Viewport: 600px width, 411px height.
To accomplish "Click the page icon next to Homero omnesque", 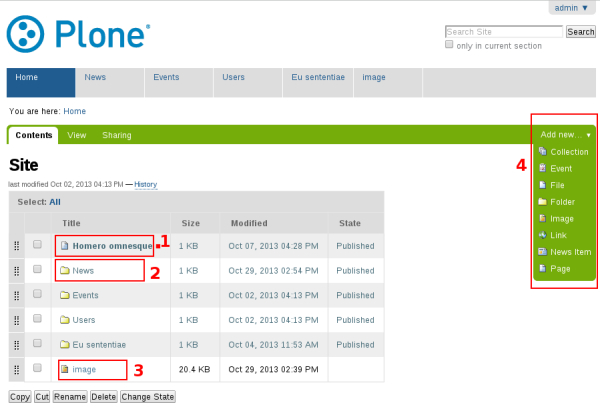I will point(65,246).
